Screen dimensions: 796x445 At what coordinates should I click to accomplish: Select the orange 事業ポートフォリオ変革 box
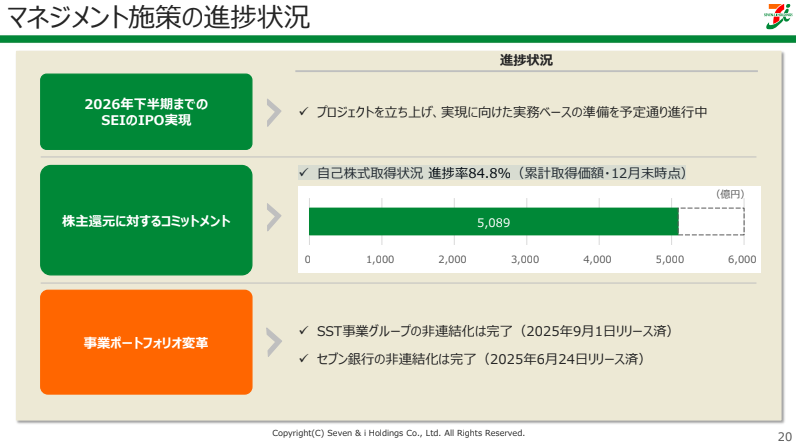[x=146, y=342]
